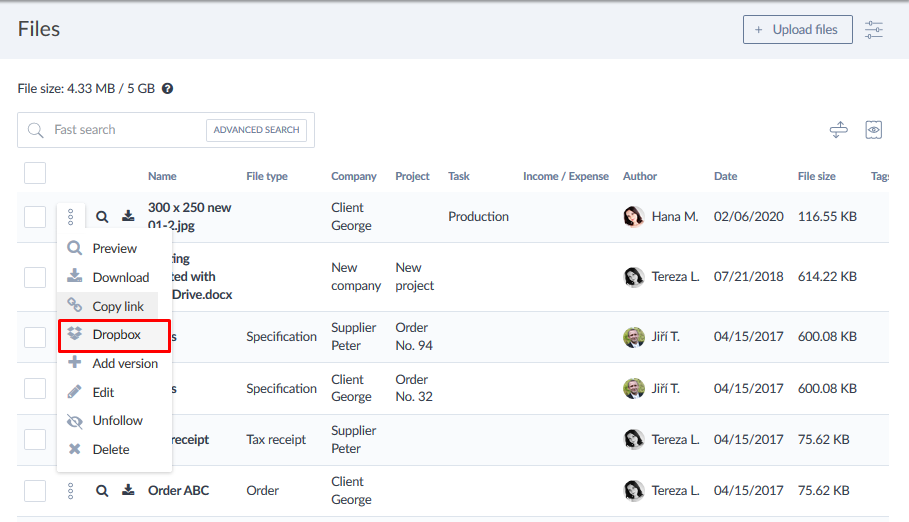Open three-dot menu for Order ABC row
The width and height of the screenshot is (909, 522).
(x=71, y=490)
